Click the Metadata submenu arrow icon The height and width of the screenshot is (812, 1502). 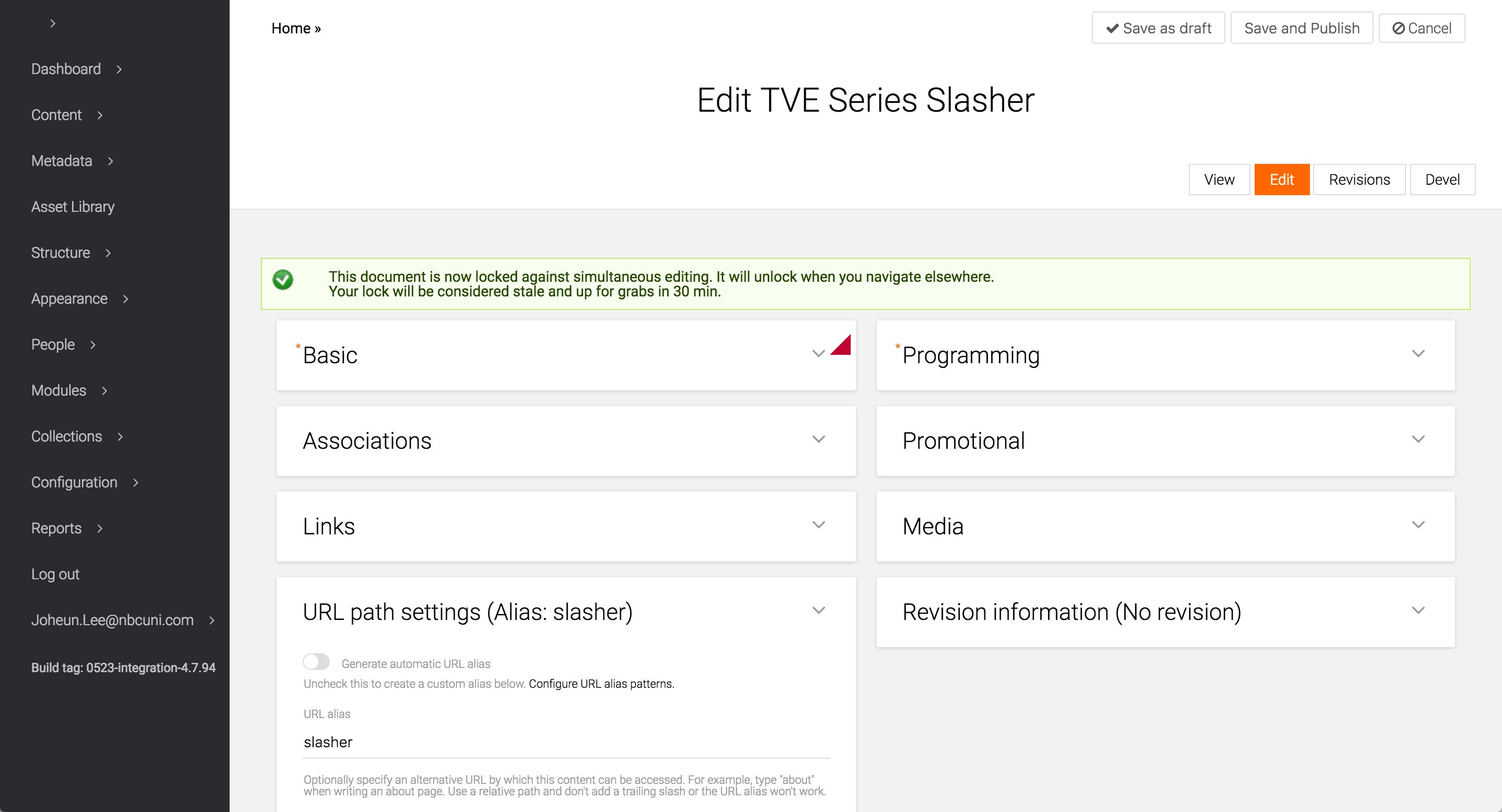click(111, 161)
